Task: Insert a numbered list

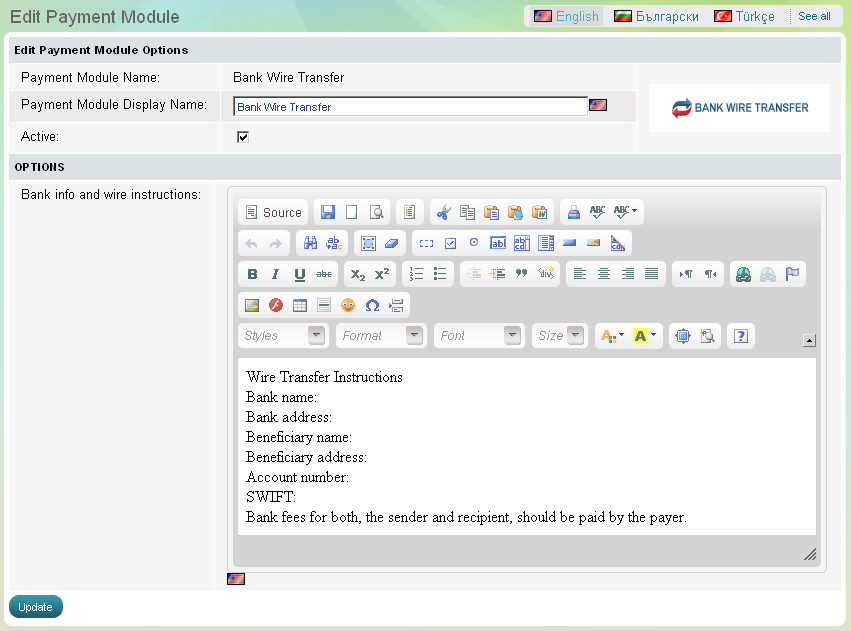Action: click(417, 274)
